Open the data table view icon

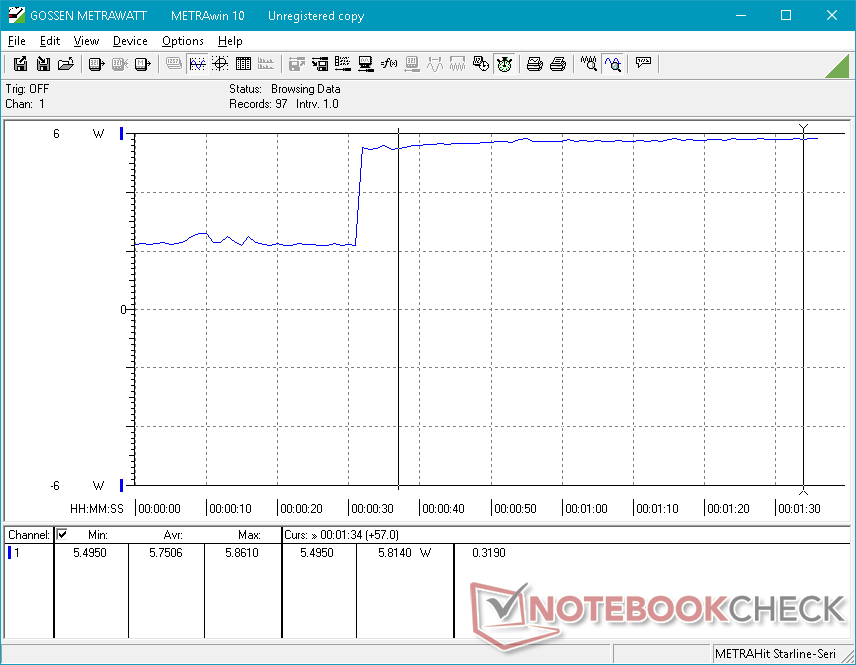pos(243,64)
